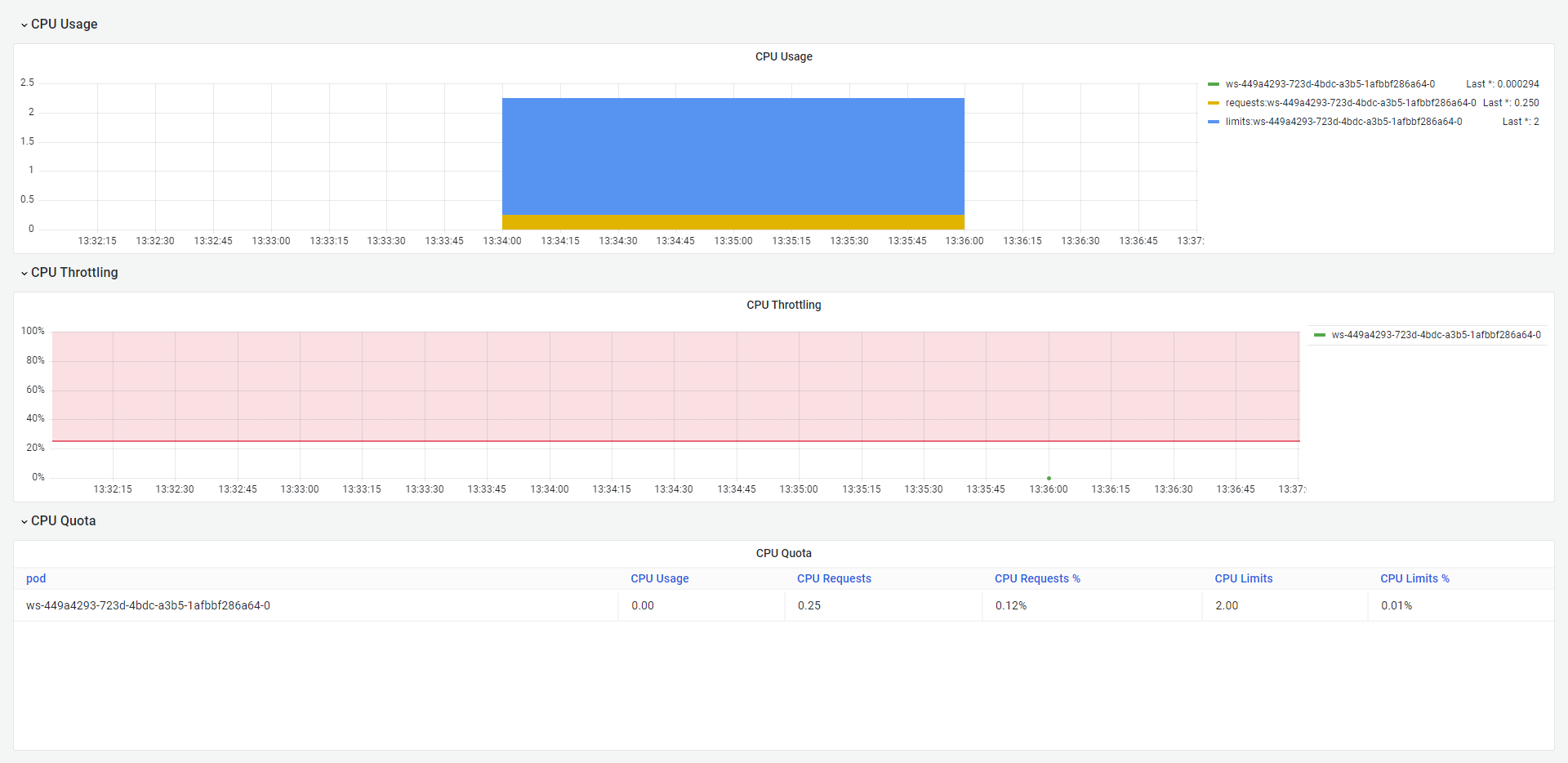Click Last *: 0.000294 legend value

[x=1503, y=84]
